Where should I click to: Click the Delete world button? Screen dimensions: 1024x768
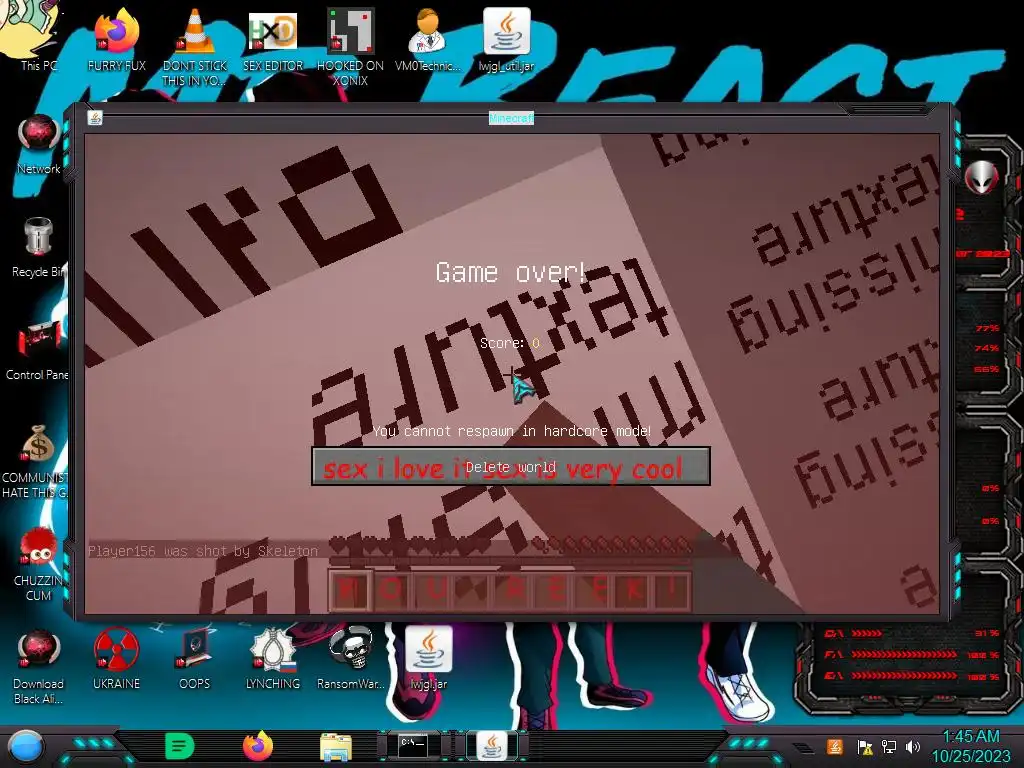click(x=511, y=466)
